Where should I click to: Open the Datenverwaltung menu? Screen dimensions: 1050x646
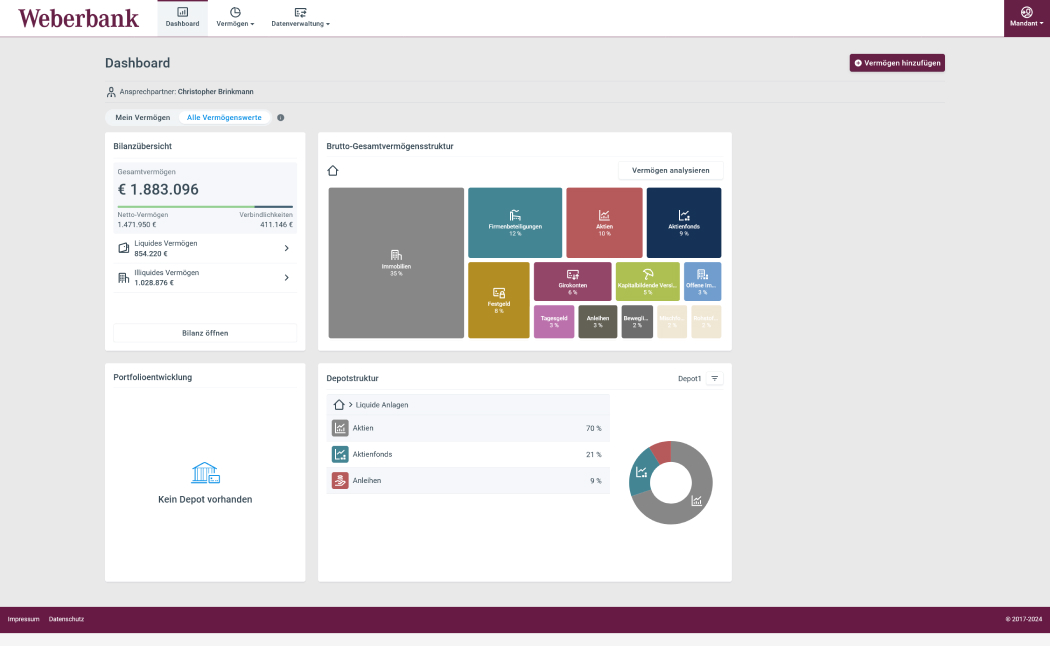pyautogui.click(x=300, y=17)
